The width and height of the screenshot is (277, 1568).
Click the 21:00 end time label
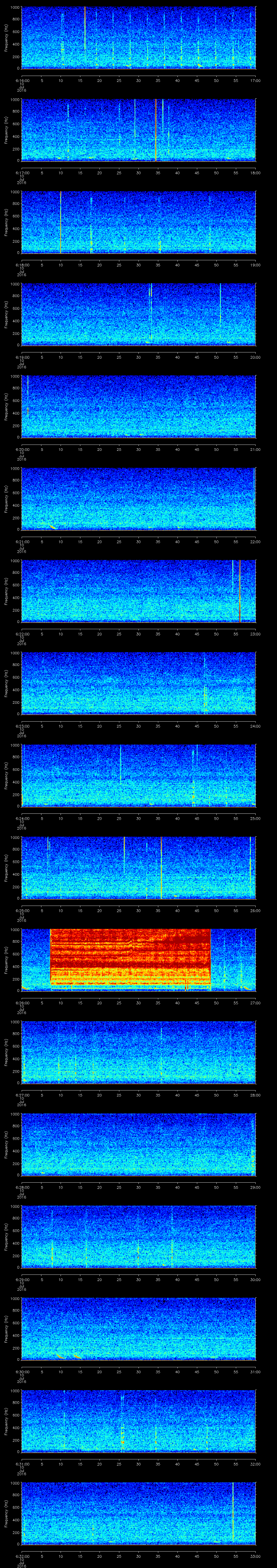coord(256,449)
